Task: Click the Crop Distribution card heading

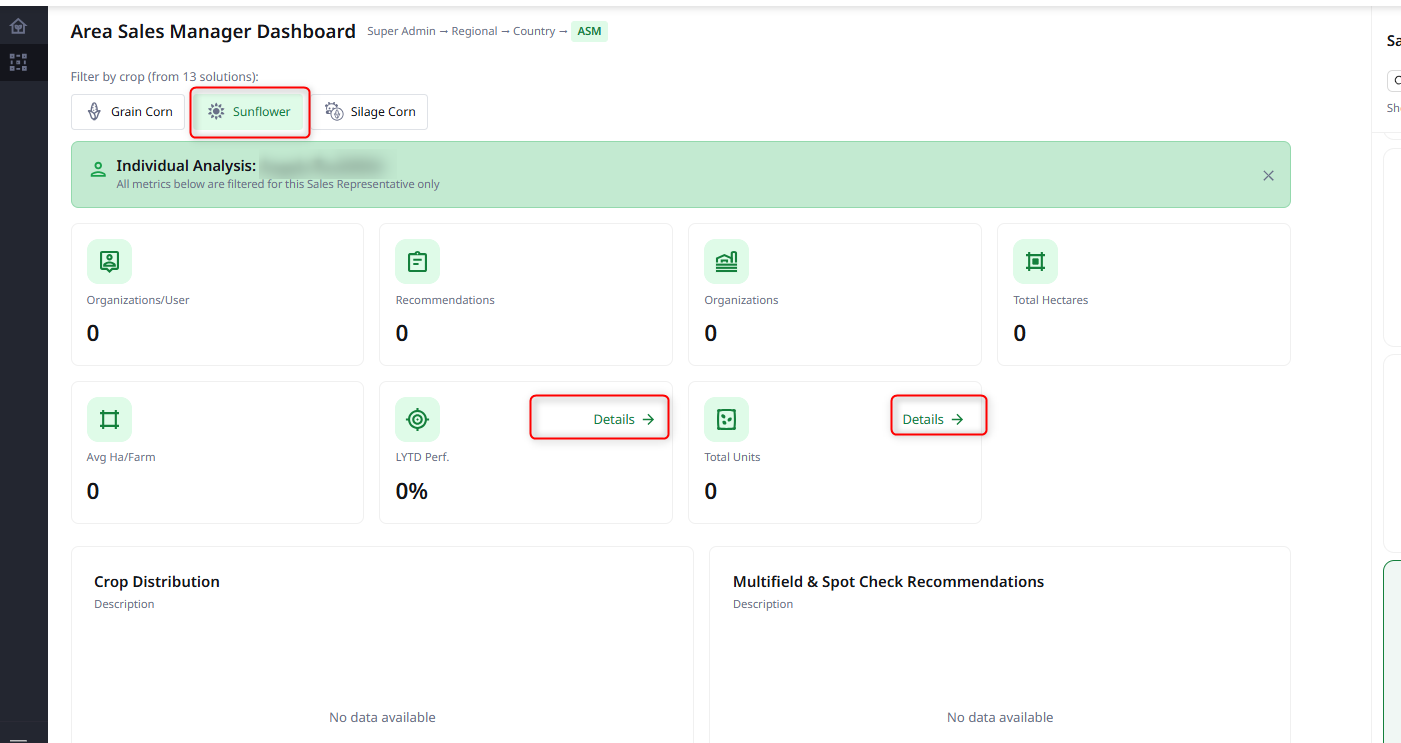Action: 157,582
